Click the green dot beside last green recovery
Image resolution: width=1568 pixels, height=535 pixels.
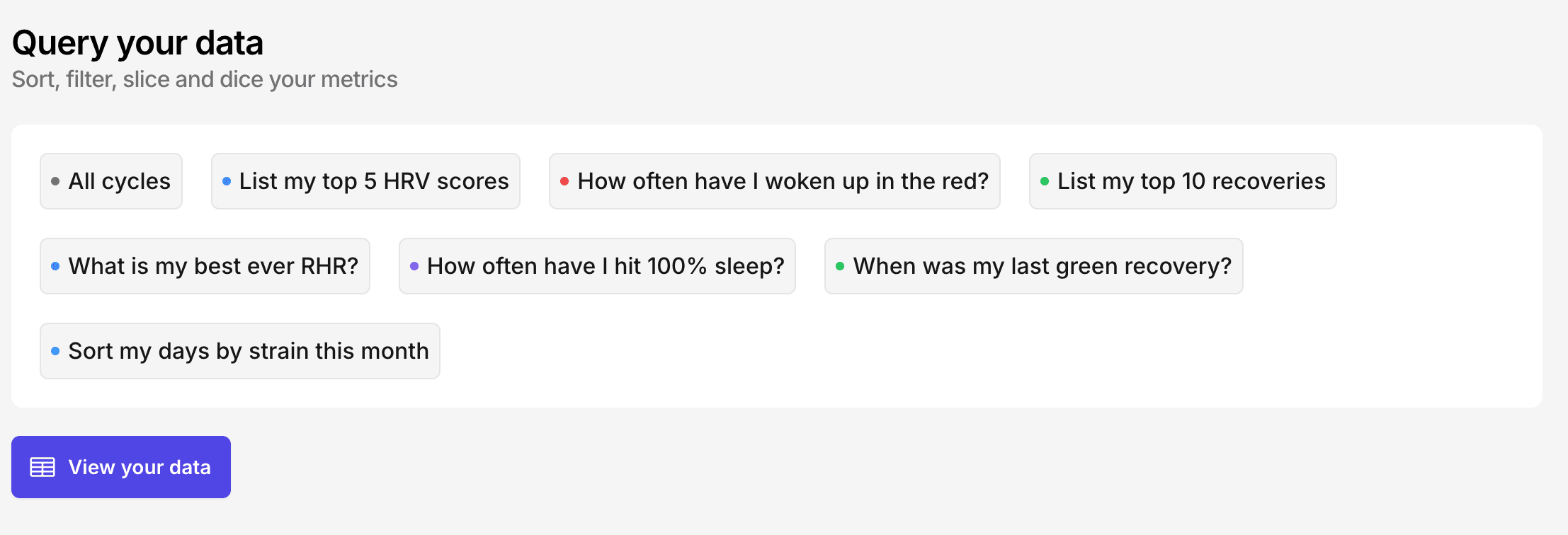(x=840, y=266)
